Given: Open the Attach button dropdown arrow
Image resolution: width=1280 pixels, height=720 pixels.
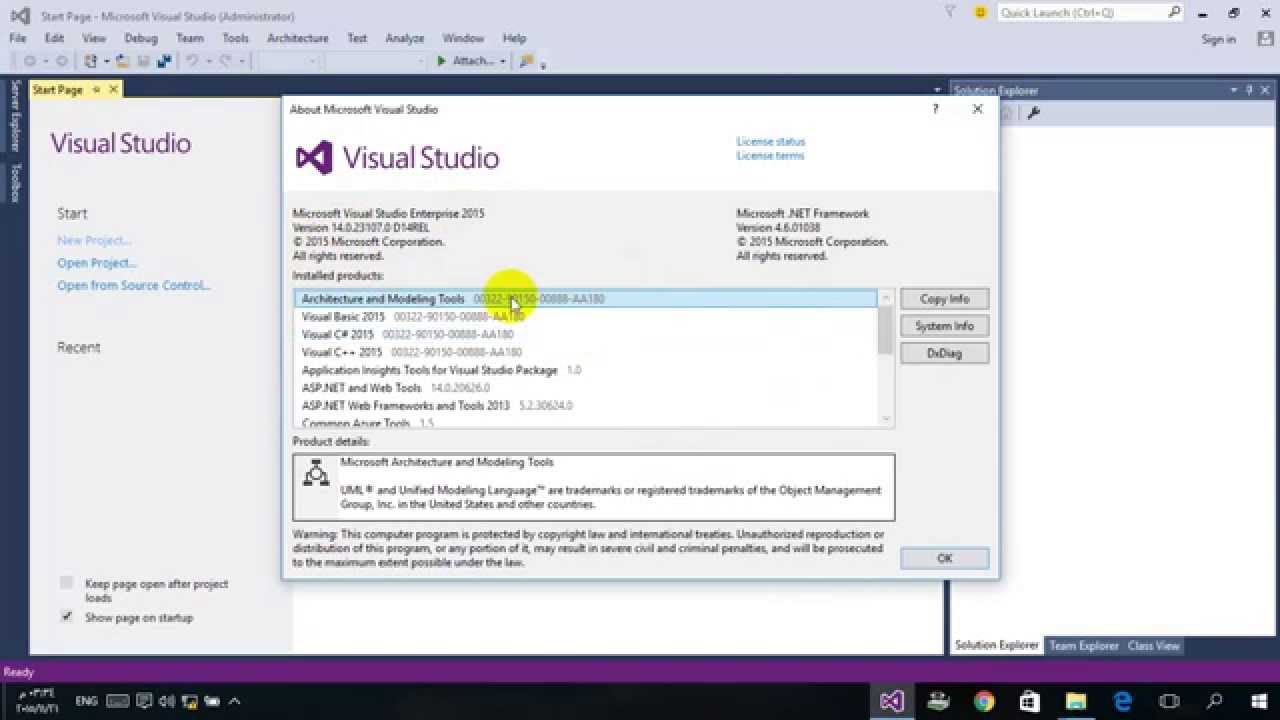Looking at the screenshot, I should click(502, 61).
